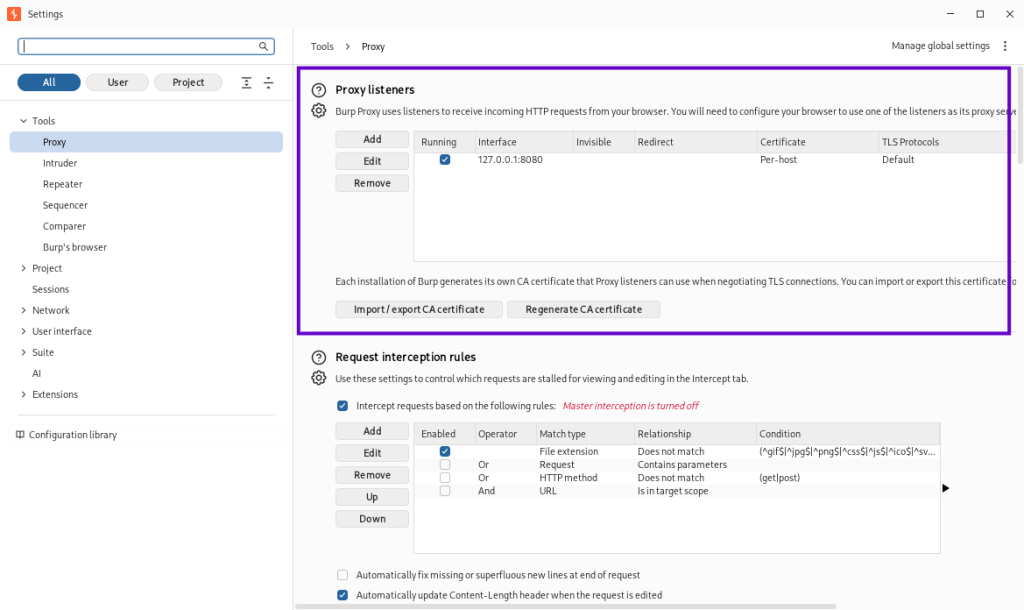1024x610 pixels.
Task: Add a new proxy listener
Action: click(x=372, y=139)
